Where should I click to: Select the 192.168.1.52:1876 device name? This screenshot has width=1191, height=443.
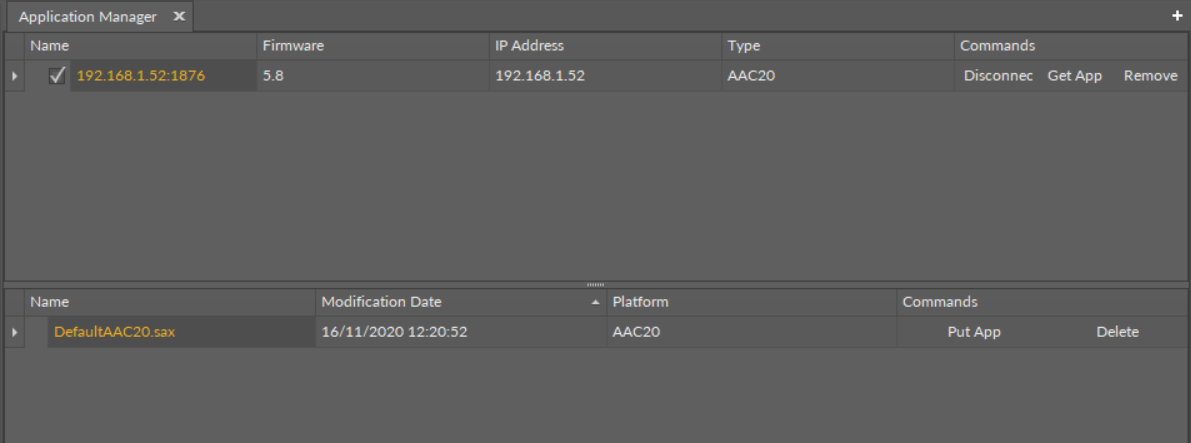[141, 76]
